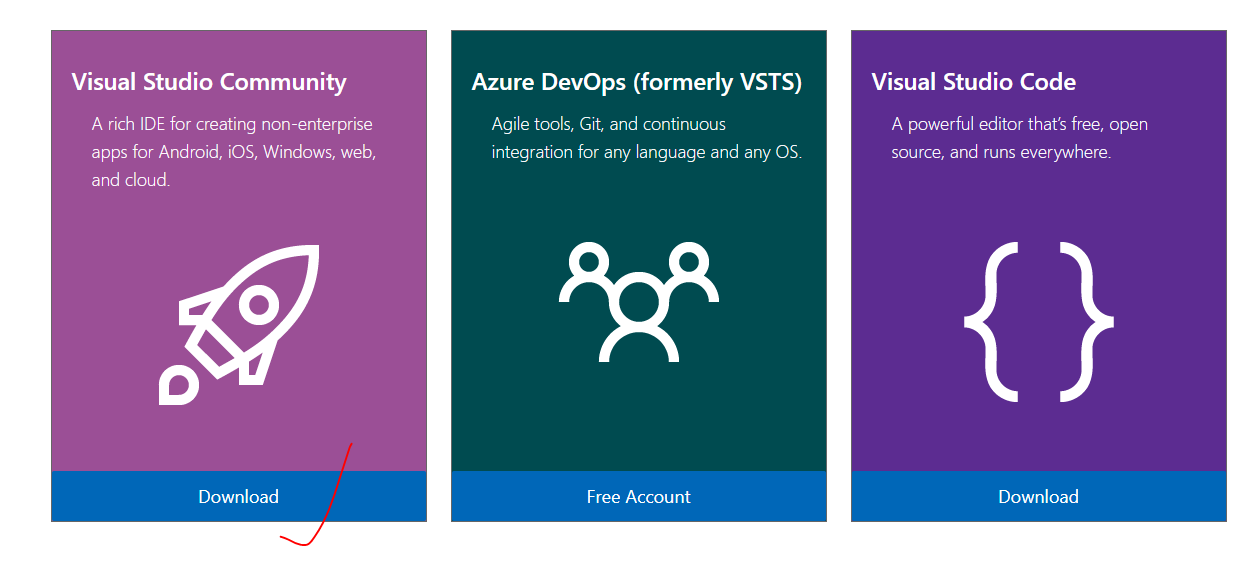Click Download button under Visual Studio Community
This screenshot has width=1245, height=569.
tap(239, 496)
